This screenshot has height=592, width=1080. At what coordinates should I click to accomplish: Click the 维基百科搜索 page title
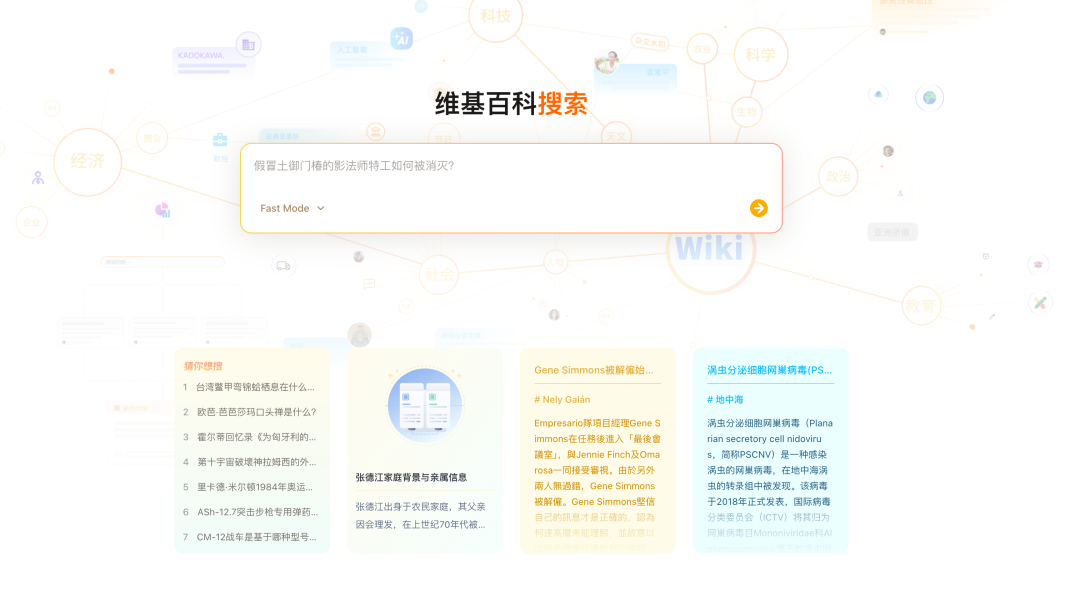point(511,104)
